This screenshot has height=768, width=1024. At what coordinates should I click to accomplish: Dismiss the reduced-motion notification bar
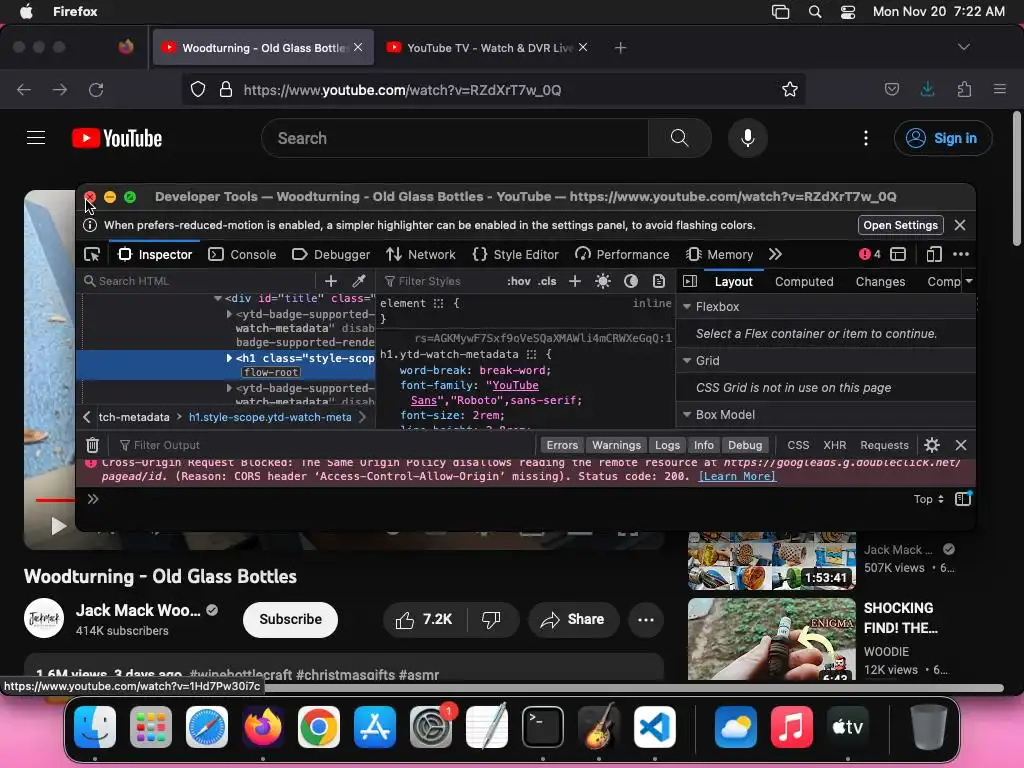(959, 225)
